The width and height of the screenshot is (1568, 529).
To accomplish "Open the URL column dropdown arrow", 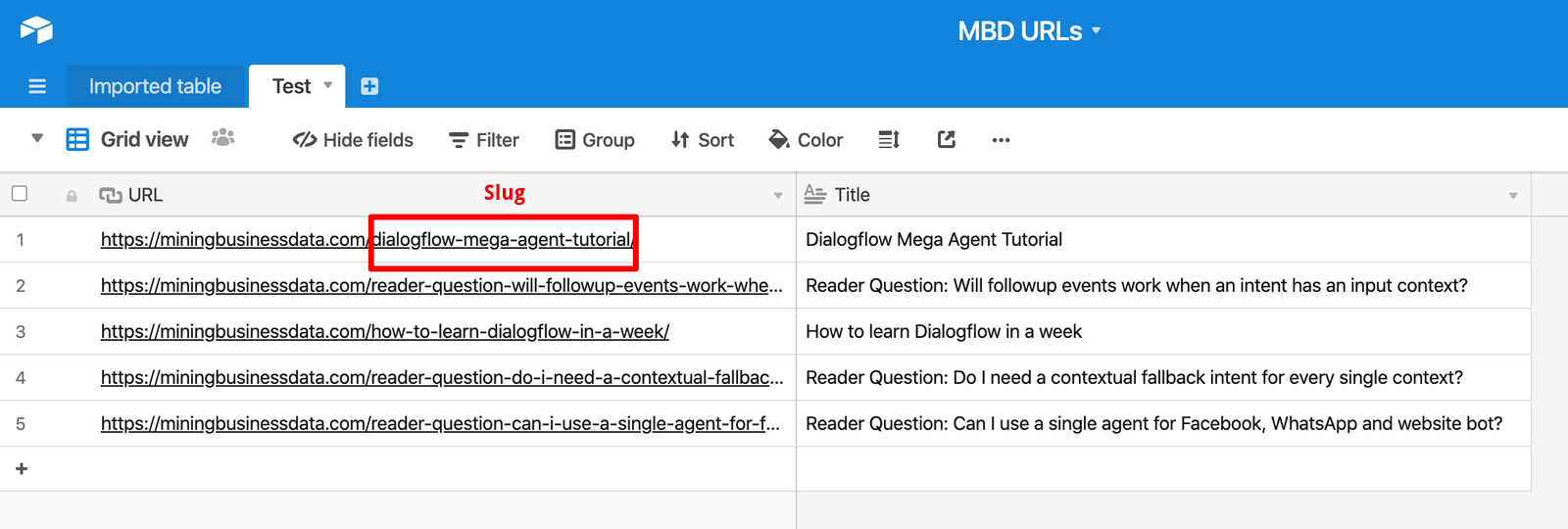I will click(778, 196).
